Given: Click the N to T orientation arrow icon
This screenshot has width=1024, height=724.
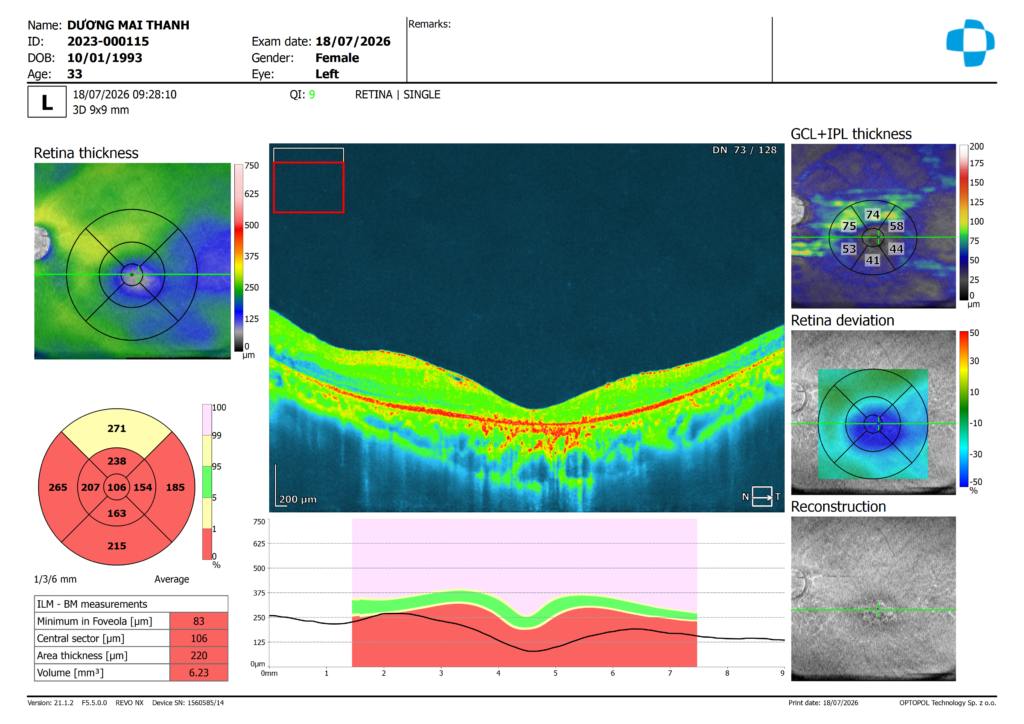Looking at the screenshot, I should click(762, 496).
